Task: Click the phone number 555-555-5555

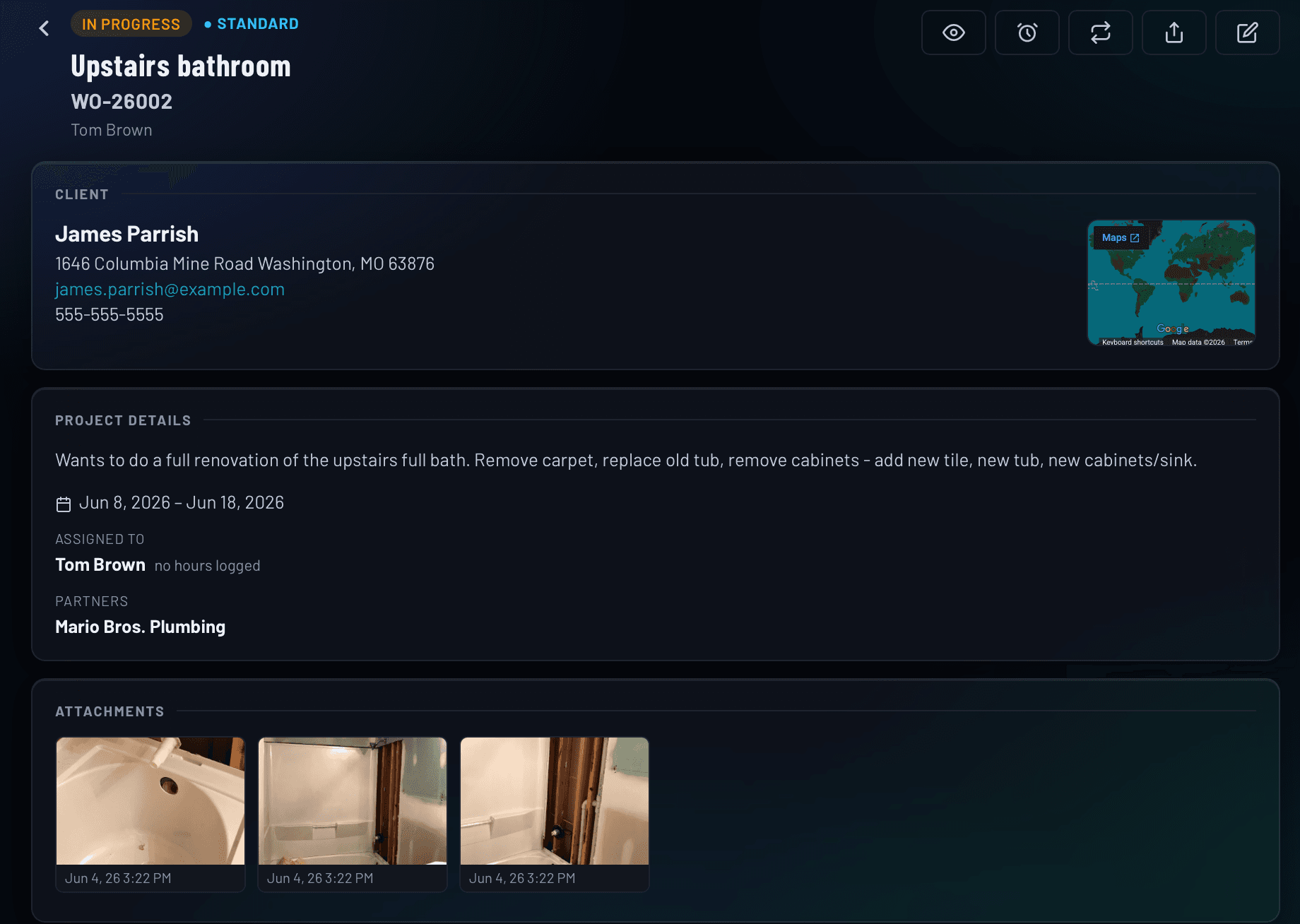Action: [110, 315]
